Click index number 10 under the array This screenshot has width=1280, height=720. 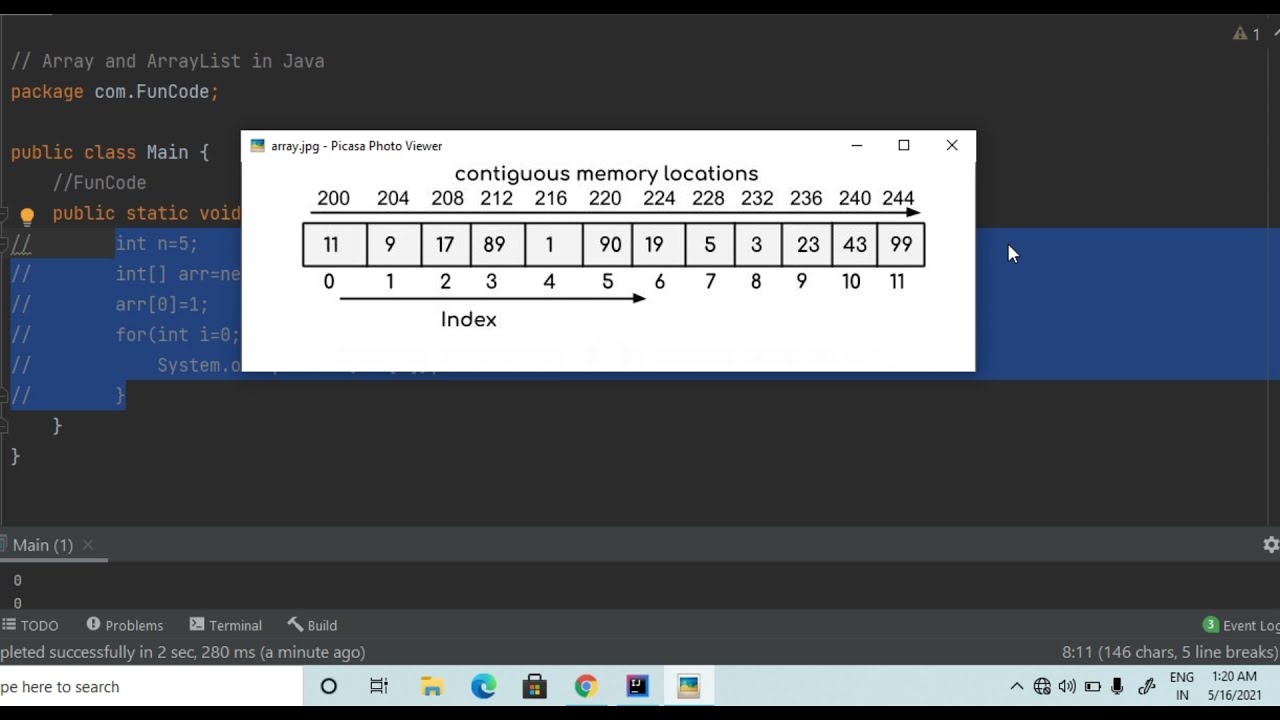pyautogui.click(x=851, y=282)
